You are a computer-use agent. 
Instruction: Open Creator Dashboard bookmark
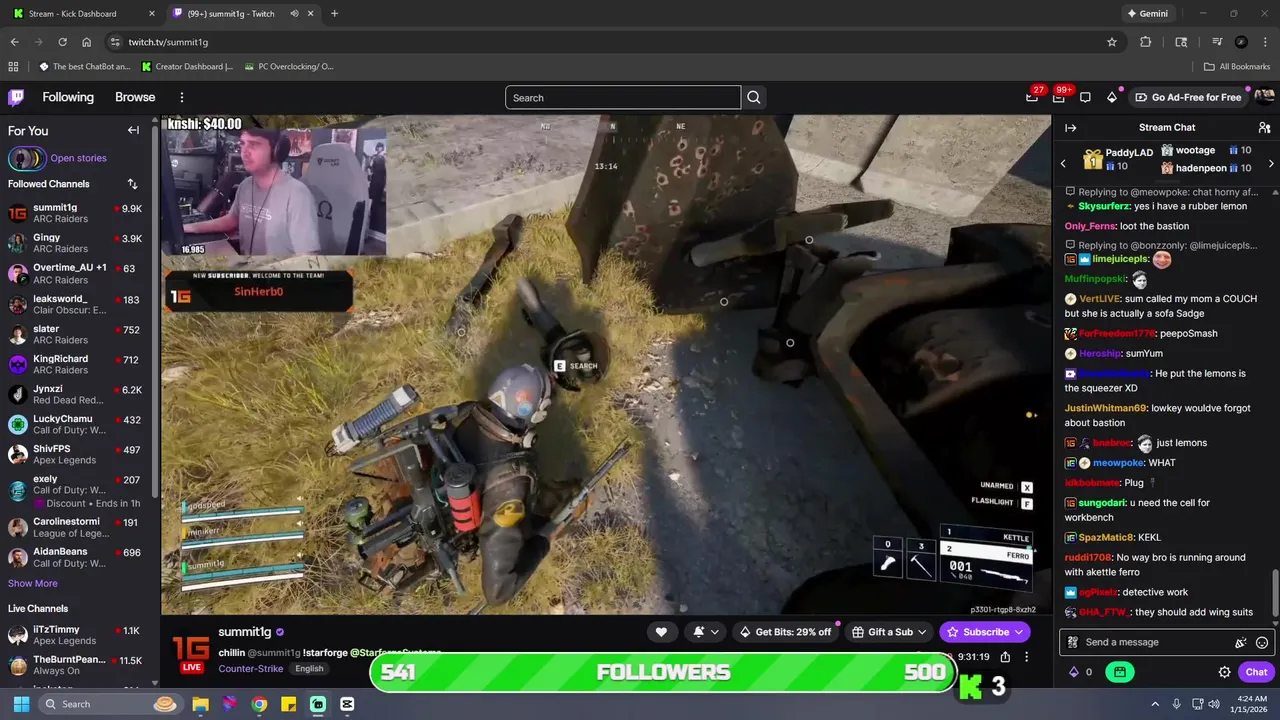coord(187,67)
